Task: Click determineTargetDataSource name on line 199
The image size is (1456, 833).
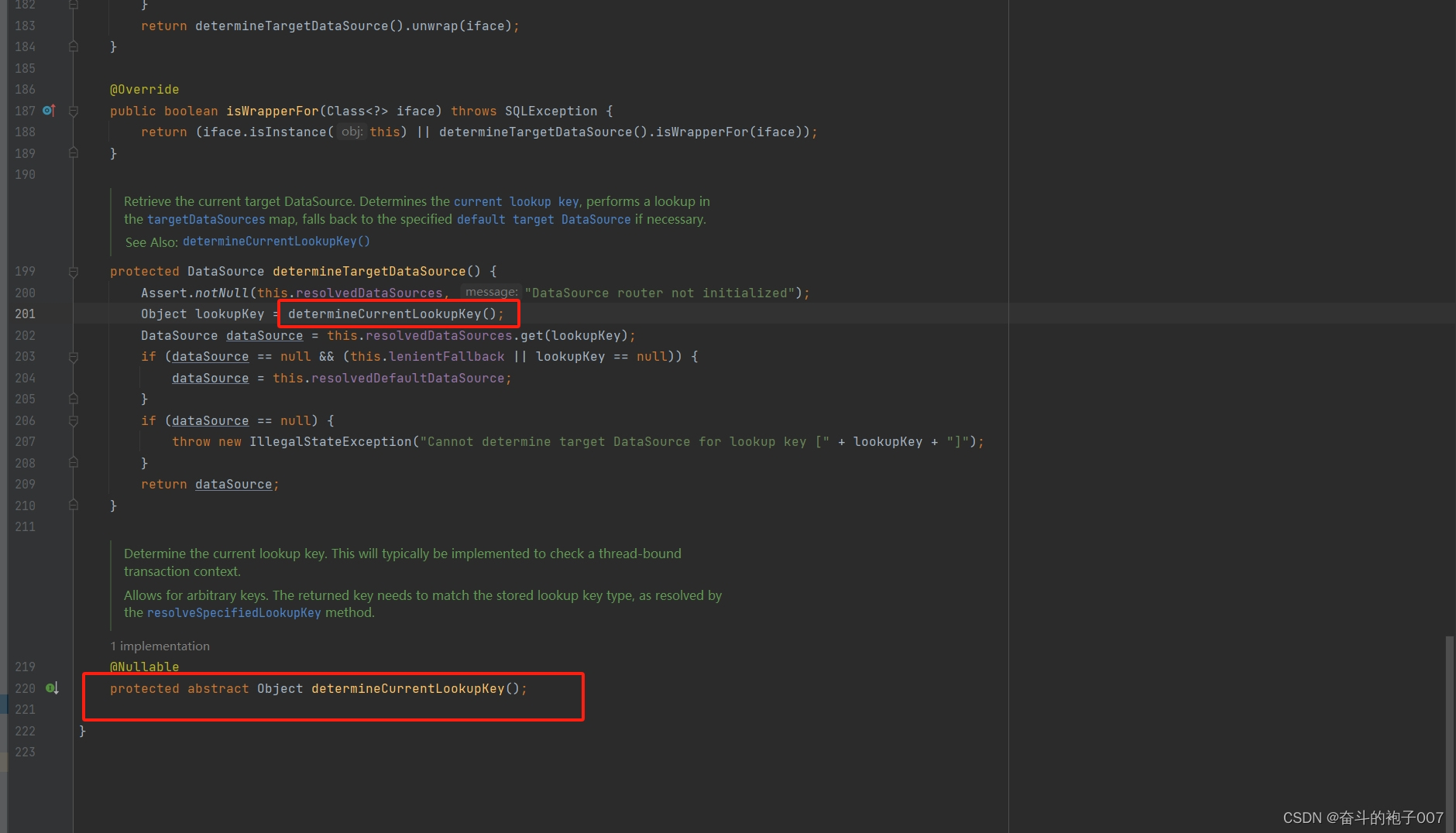Action: [369, 271]
